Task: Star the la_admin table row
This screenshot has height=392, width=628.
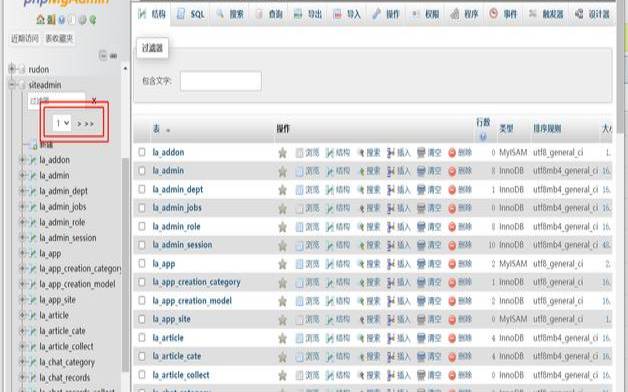Action: click(x=282, y=171)
